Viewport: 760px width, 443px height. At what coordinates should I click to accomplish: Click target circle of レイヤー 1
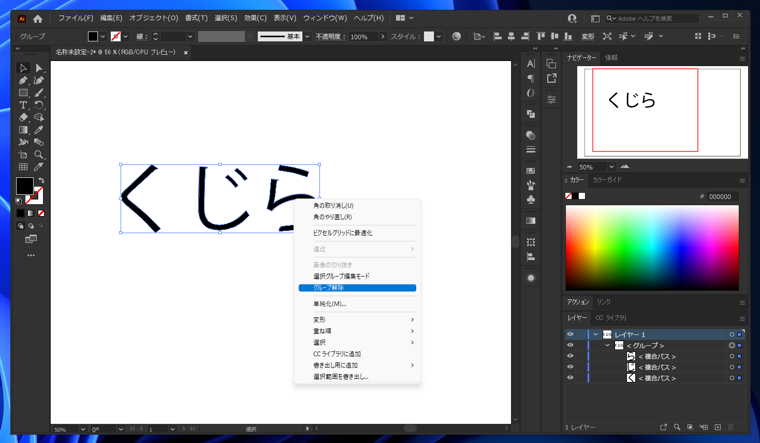point(732,334)
